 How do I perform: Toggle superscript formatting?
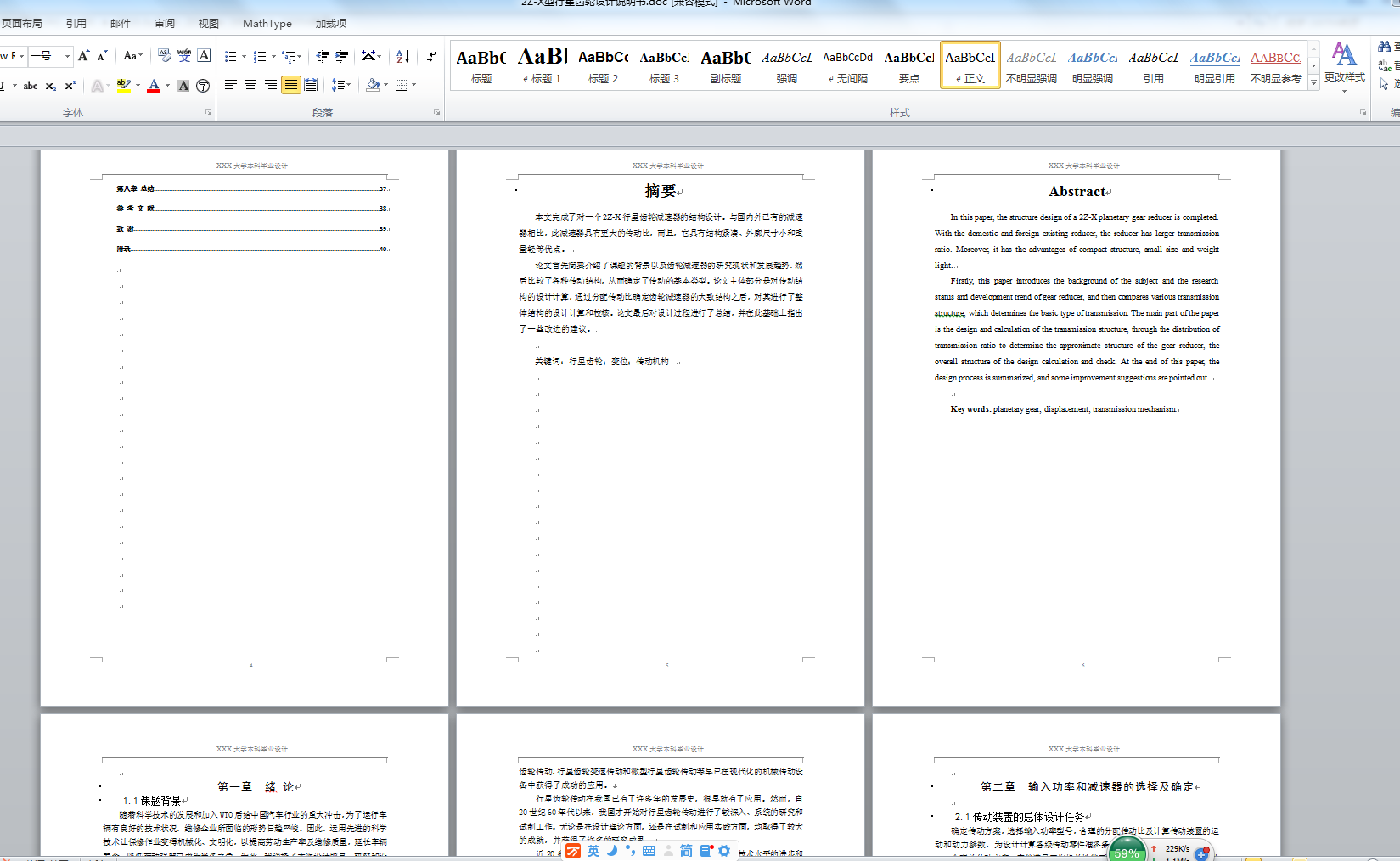(x=70, y=85)
